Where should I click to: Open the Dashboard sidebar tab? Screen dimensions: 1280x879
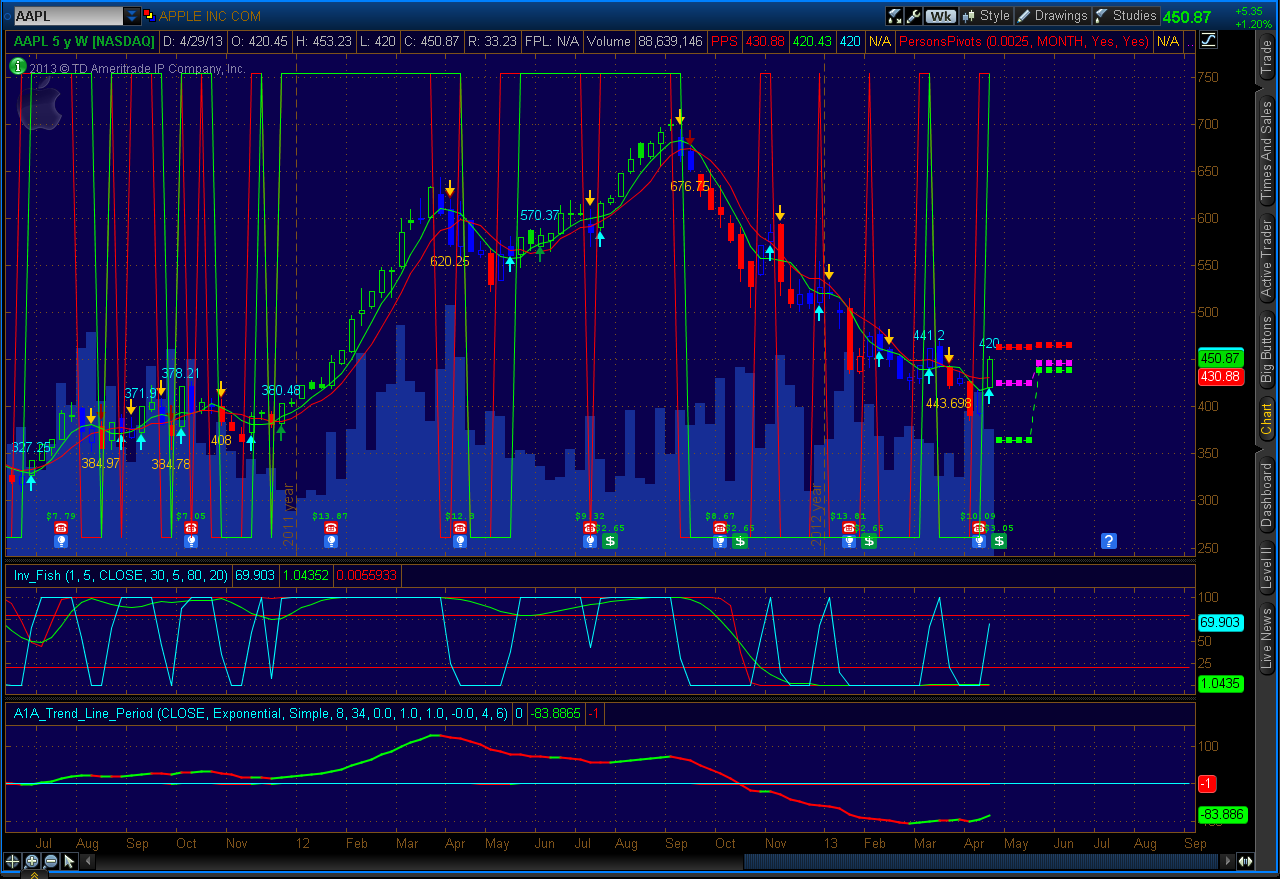click(x=1266, y=494)
